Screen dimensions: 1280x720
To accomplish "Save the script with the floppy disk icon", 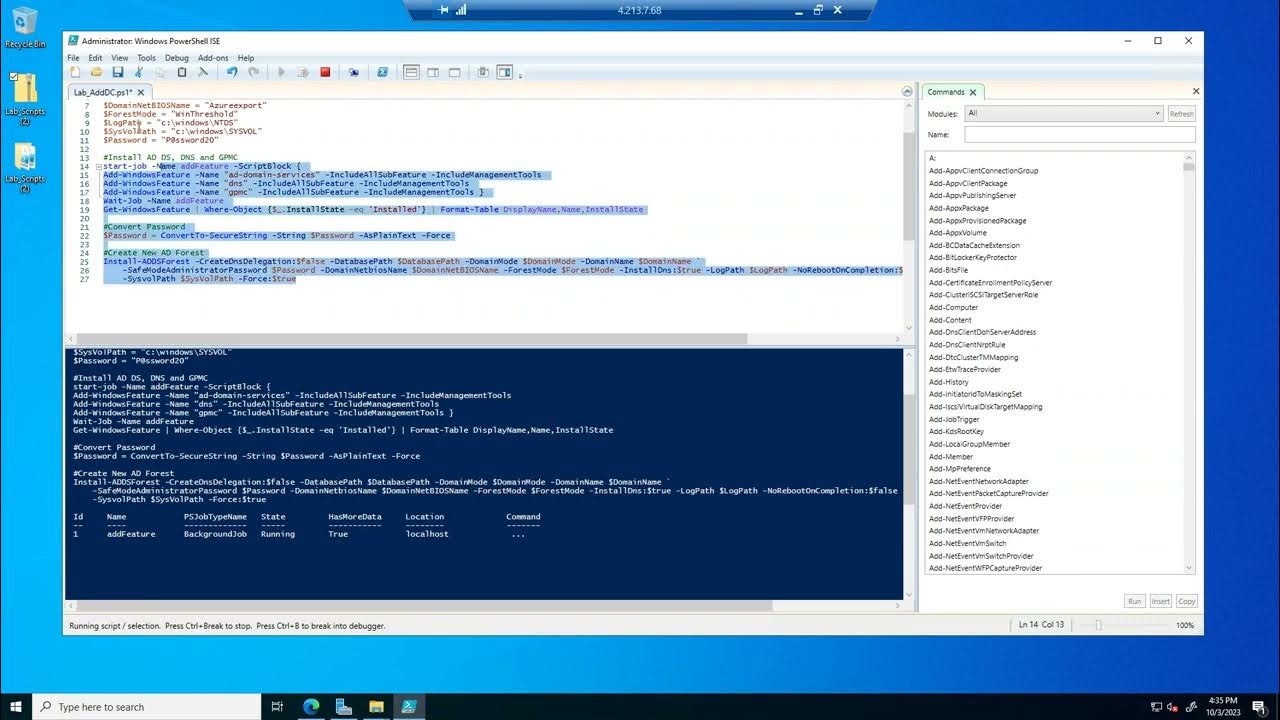I will click(x=117, y=72).
